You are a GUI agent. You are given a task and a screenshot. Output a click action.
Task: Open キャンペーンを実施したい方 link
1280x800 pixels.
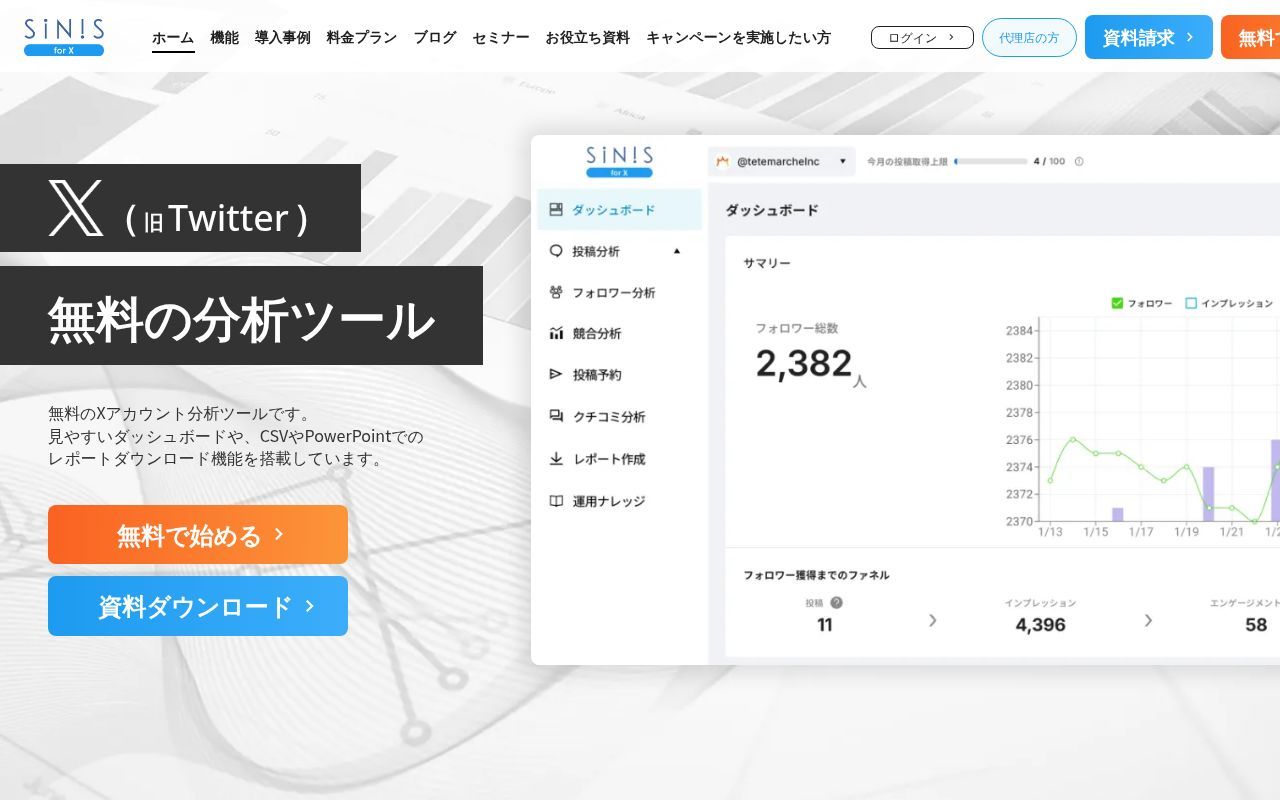pyautogui.click(x=738, y=38)
